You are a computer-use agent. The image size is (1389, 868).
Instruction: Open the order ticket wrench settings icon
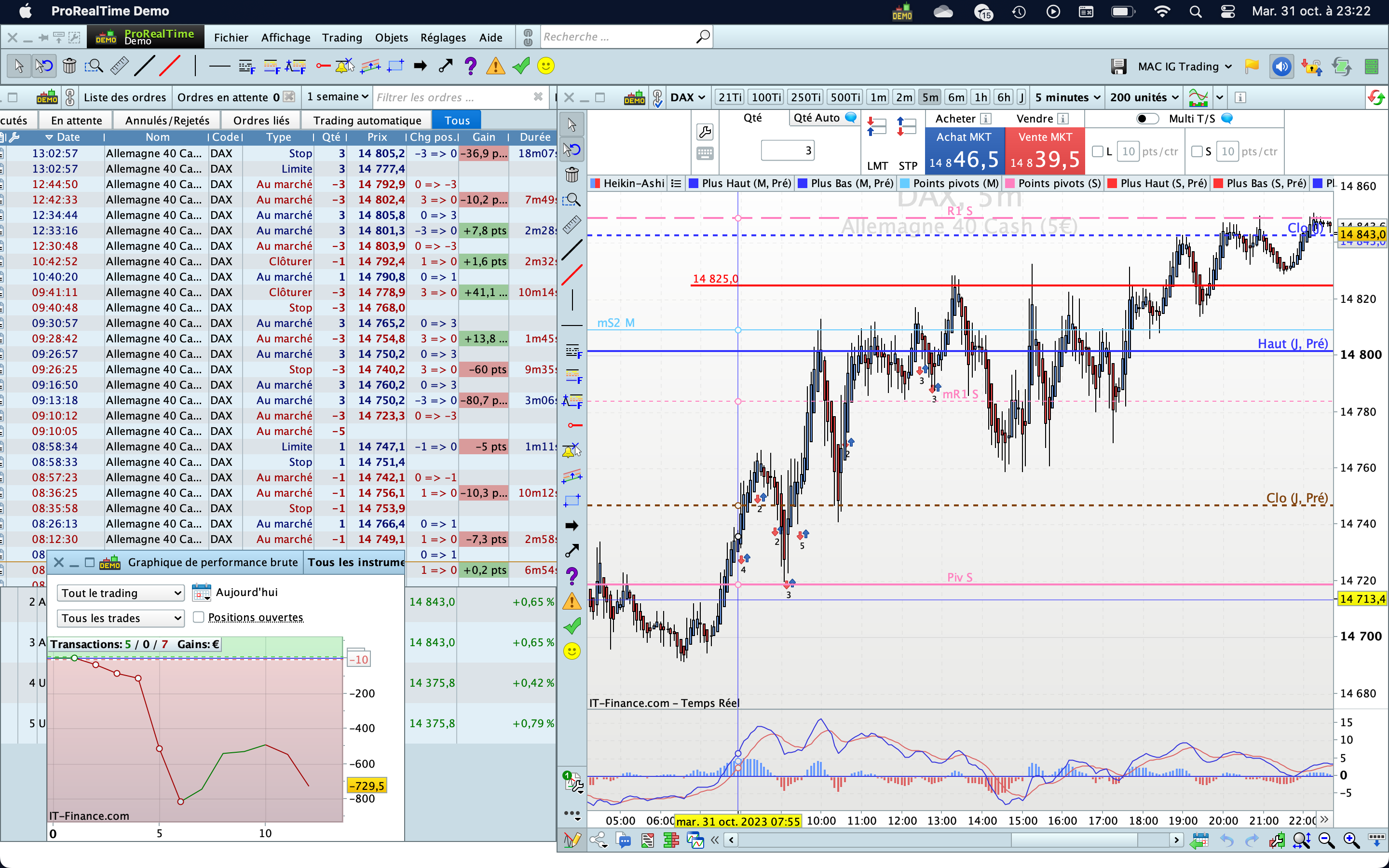[x=705, y=132]
